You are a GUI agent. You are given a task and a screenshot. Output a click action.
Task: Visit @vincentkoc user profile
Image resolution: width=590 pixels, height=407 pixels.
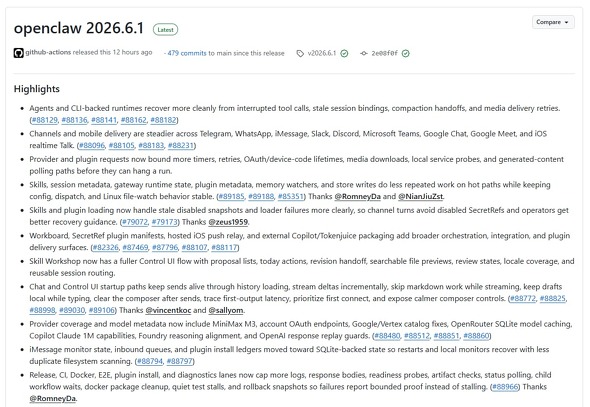(x=168, y=310)
